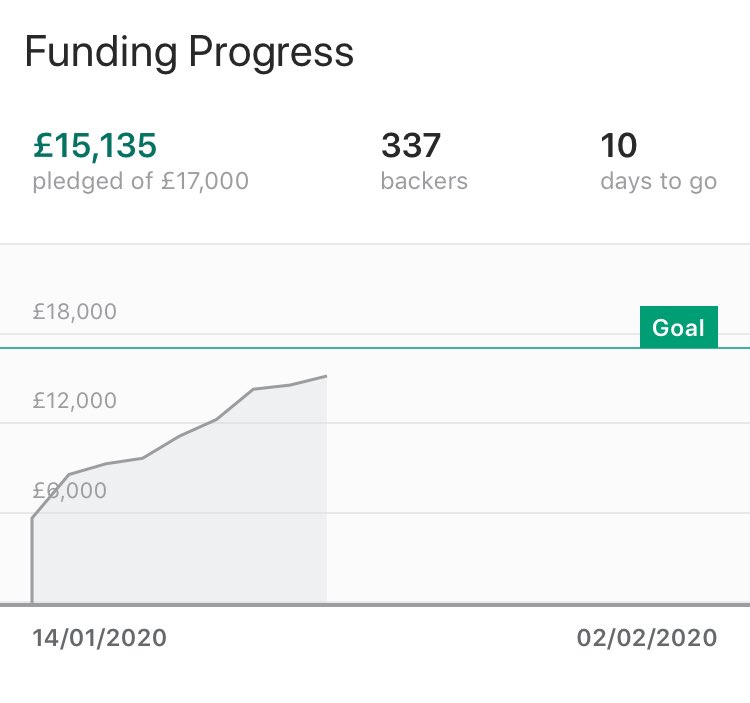This screenshot has width=750, height=703.
Task: Click the 337 backers count
Action: [410, 145]
